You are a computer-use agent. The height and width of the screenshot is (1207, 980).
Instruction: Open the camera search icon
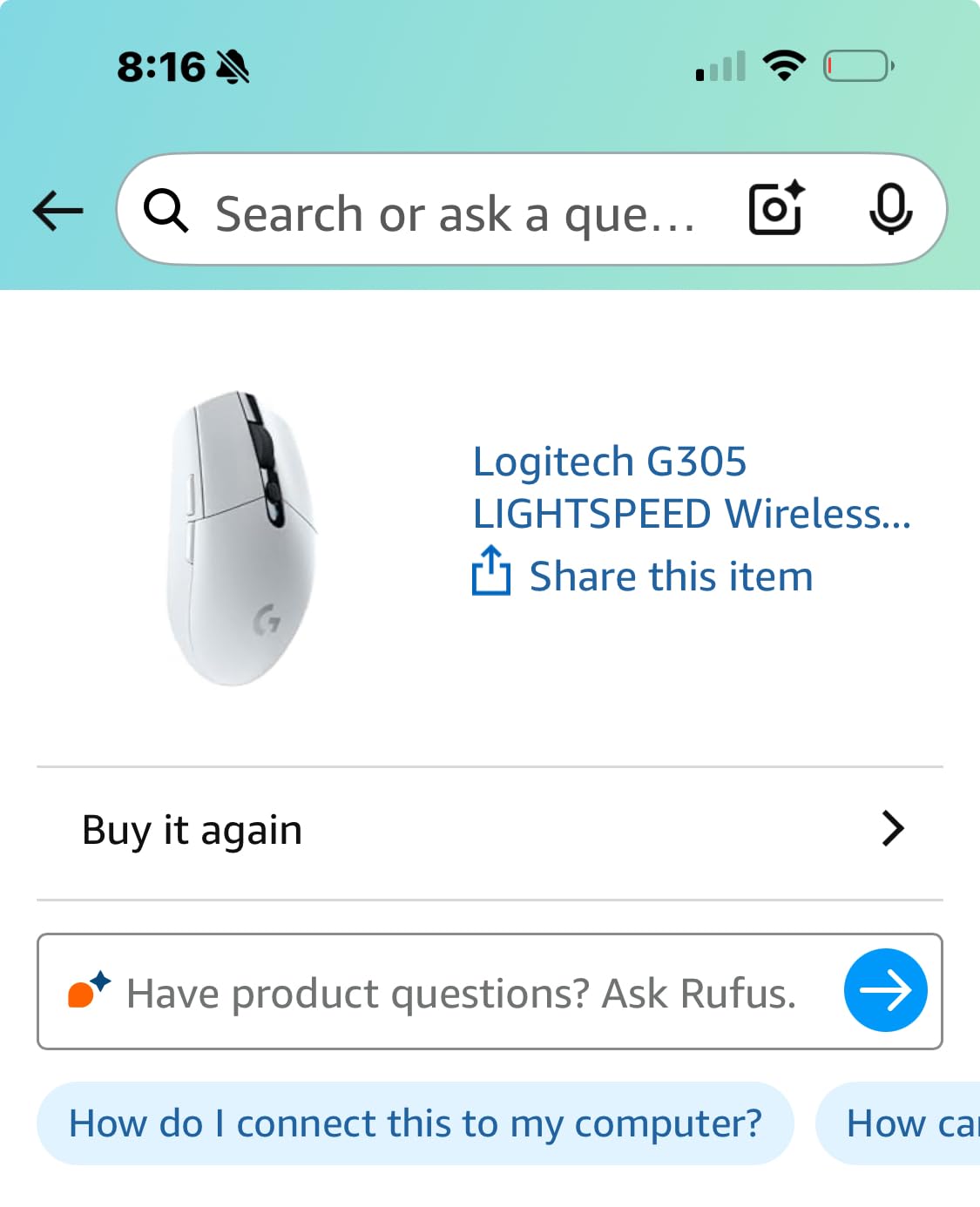[x=774, y=209]
